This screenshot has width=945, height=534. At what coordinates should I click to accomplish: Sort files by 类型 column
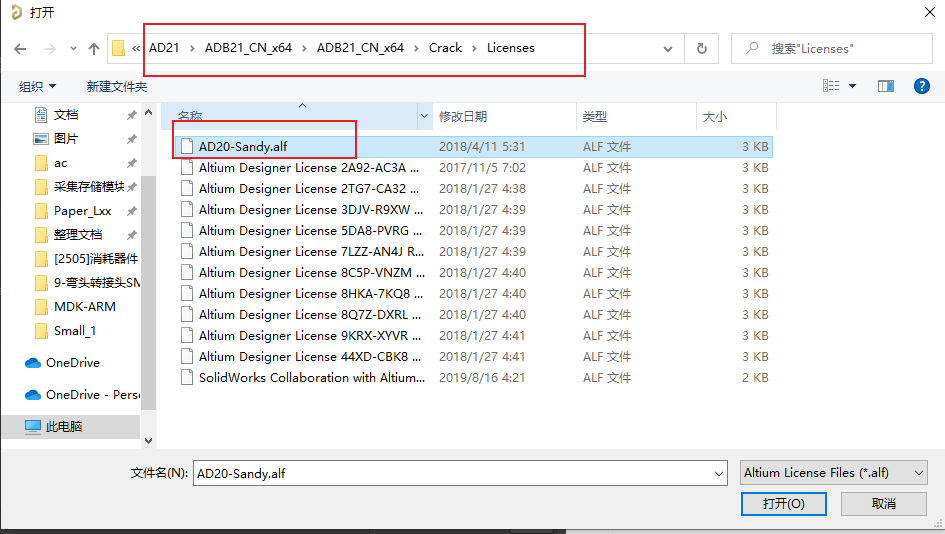click(x=595, y=116)
